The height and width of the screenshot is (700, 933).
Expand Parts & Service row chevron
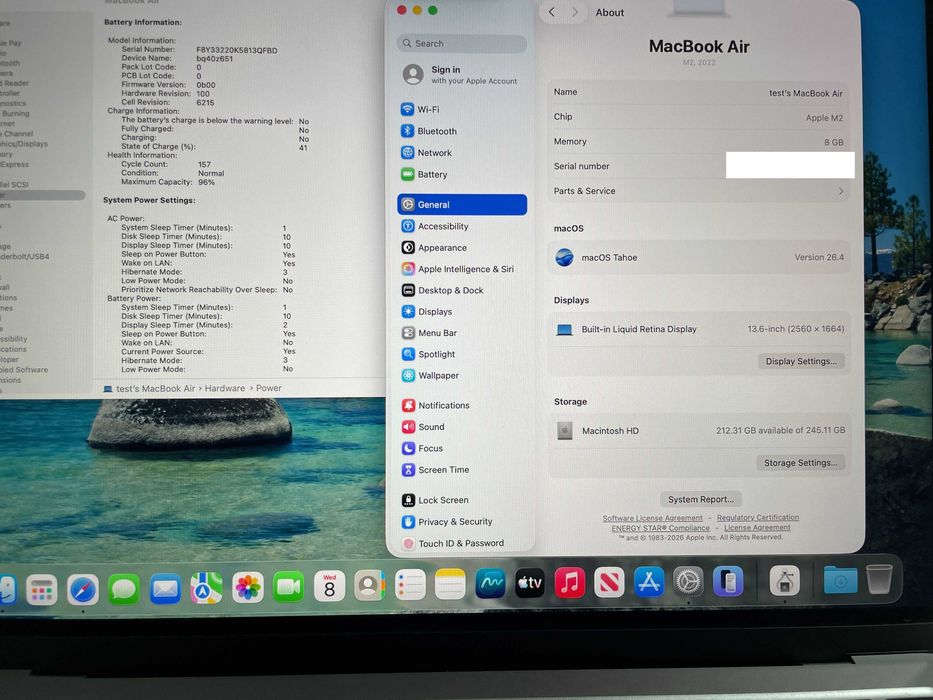pos(841,191)
